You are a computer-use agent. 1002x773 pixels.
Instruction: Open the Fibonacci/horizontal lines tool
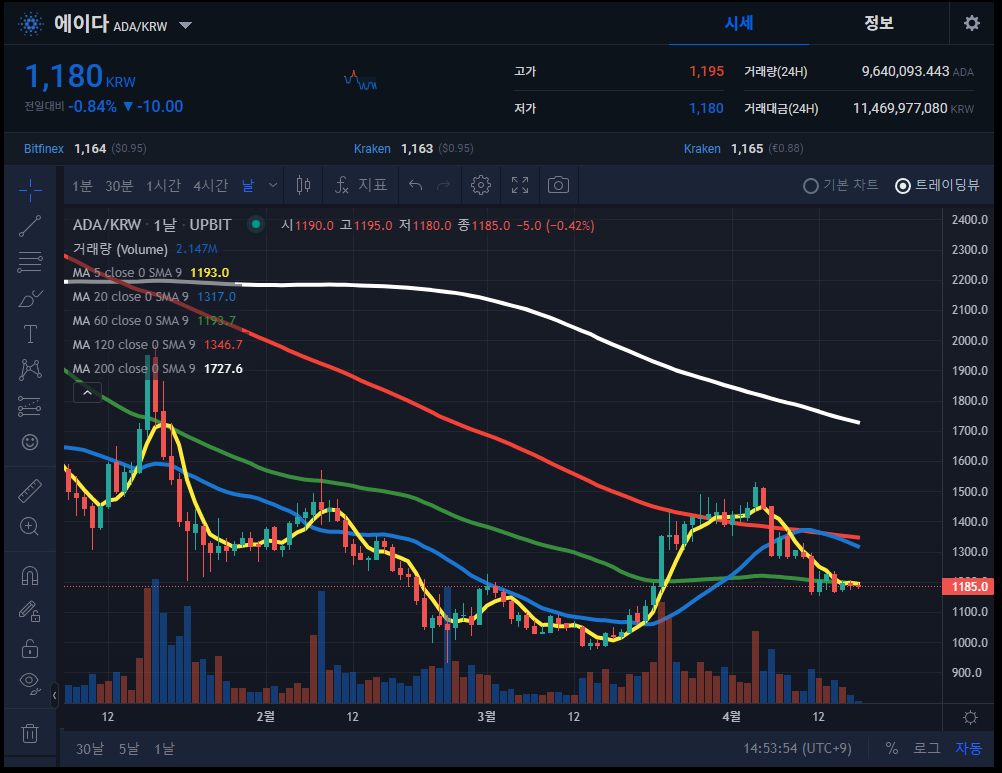(x=30, y=262)
